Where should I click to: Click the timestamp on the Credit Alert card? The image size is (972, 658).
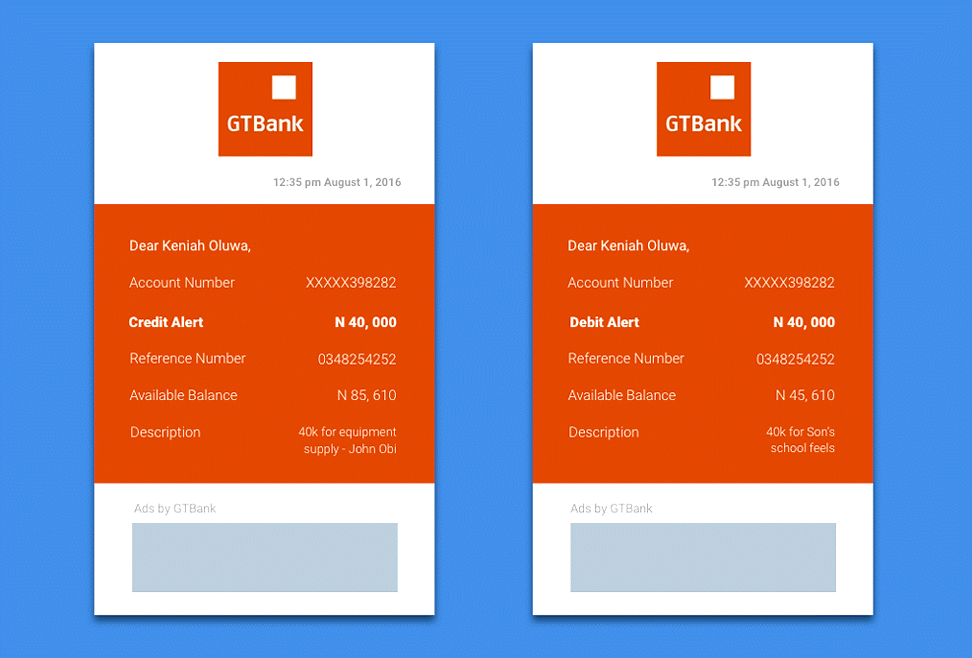point(337,182)
